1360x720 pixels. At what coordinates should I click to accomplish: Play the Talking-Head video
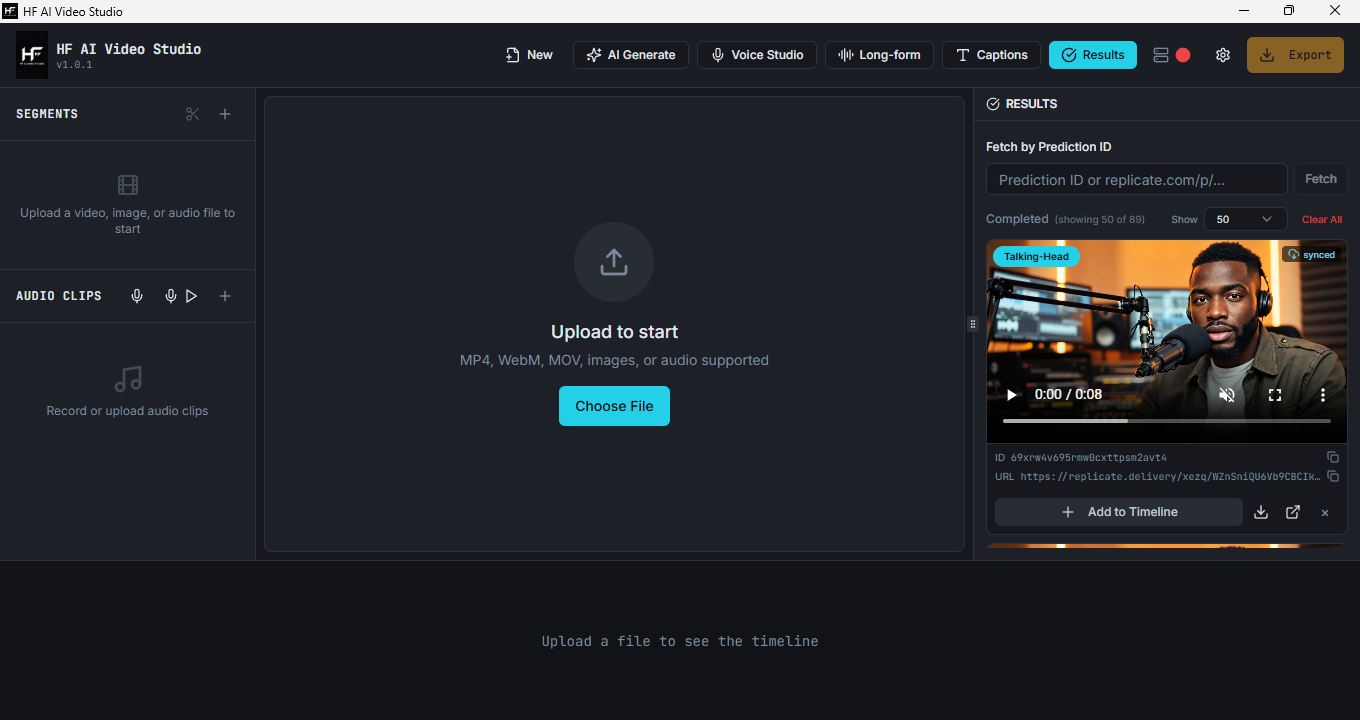click(x=1011, y=395)
